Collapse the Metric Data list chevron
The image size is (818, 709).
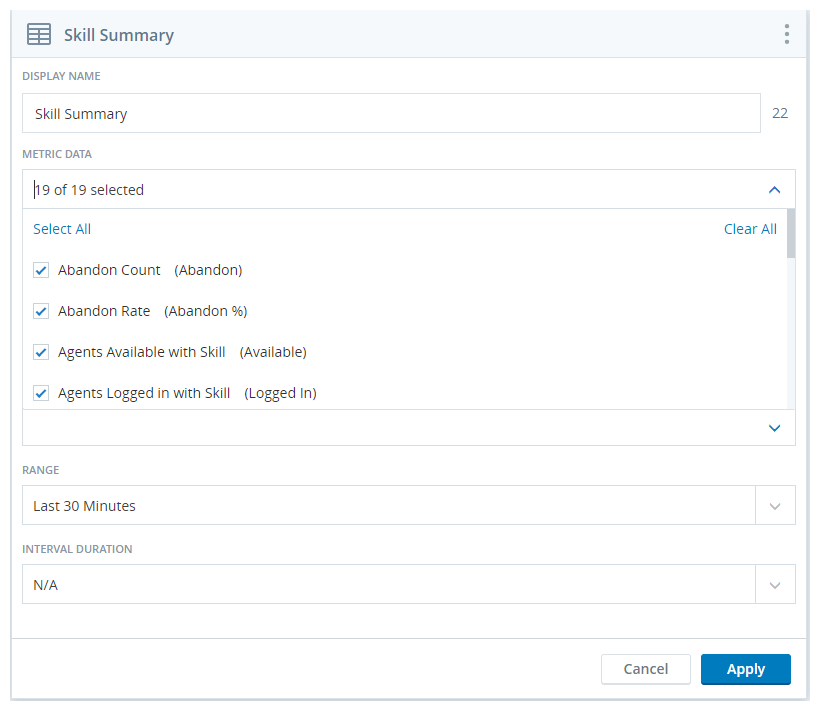pyautogui.click(x=774, y=190)
